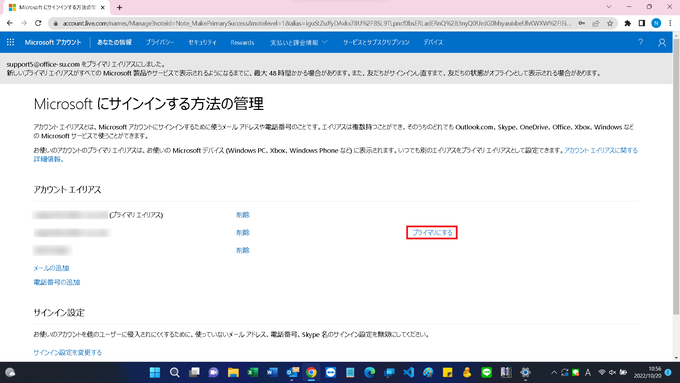
Task: Open Settings gear on taskbar
Action: (526, 372)
